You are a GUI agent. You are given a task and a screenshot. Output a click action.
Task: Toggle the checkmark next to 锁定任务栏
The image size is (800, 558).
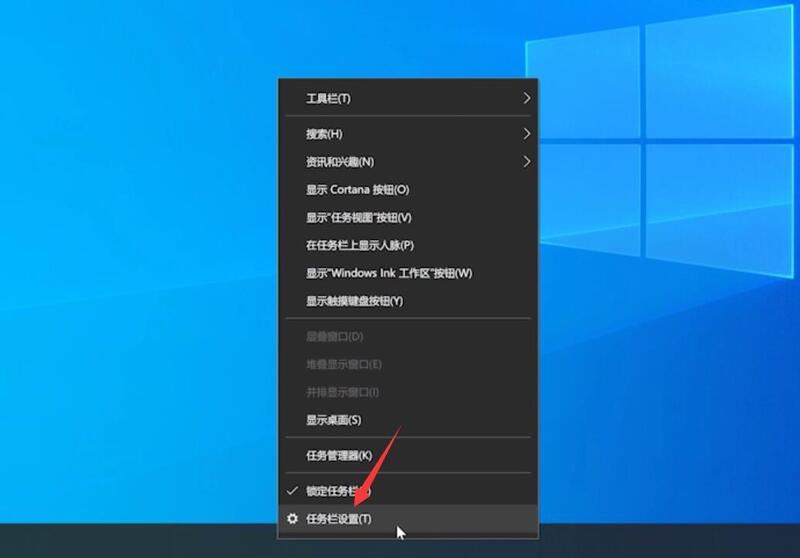(292, 491)
